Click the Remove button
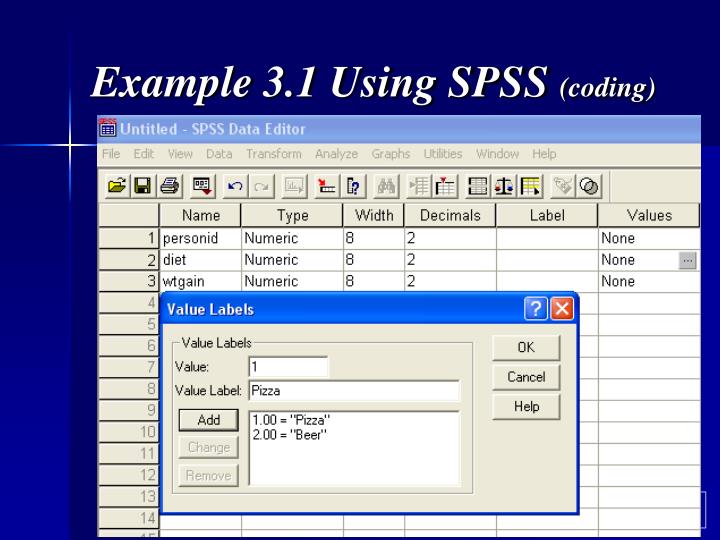 coord(208,475)
